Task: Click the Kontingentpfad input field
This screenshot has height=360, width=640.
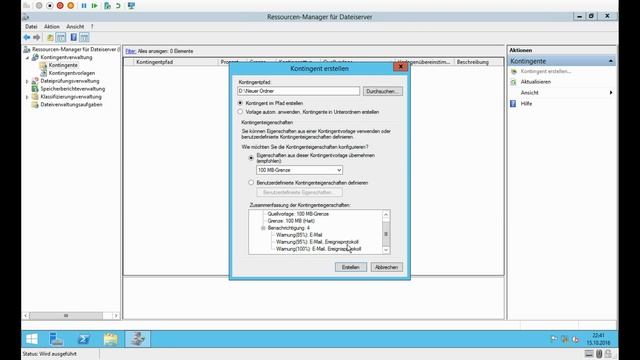Action: (x=298, y=91)
